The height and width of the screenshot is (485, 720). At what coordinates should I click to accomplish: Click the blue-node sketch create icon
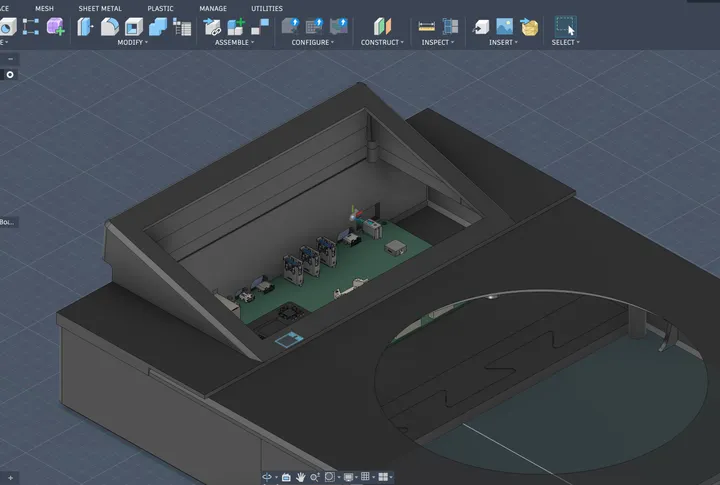tap(31, 27)
